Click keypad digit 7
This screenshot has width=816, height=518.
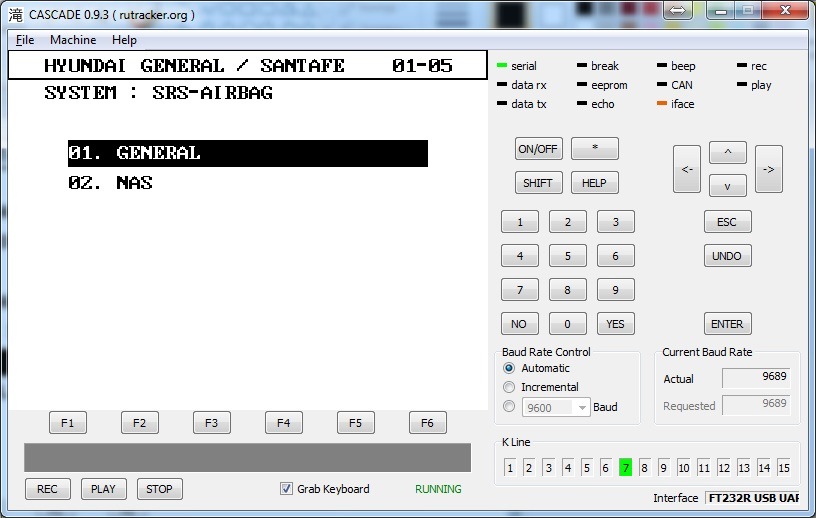pyautogui.click(x=520, y=289)
